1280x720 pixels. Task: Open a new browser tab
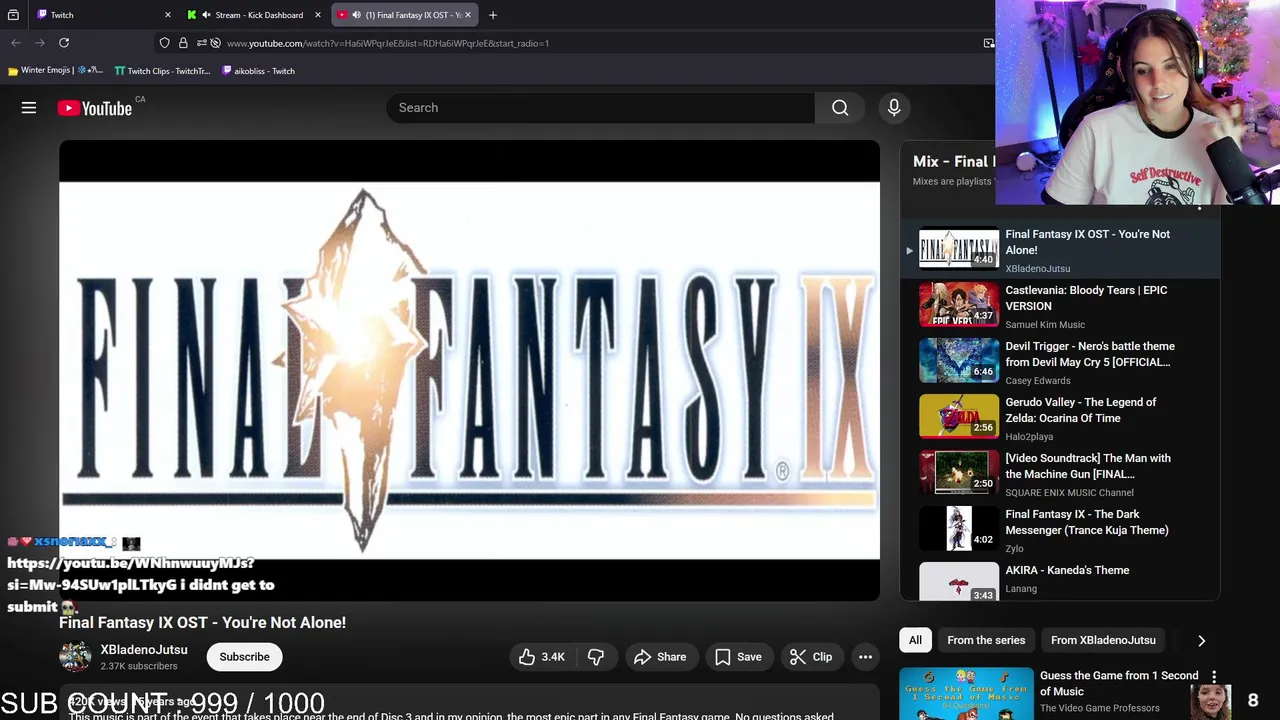coord(493,15)
